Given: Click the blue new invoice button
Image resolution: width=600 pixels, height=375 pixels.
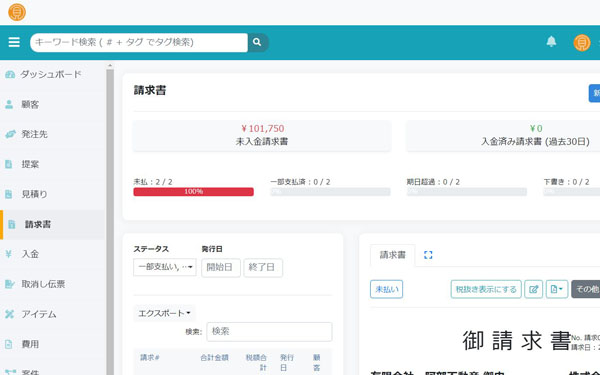Looking at the screenshot, I should coord(594,93).
